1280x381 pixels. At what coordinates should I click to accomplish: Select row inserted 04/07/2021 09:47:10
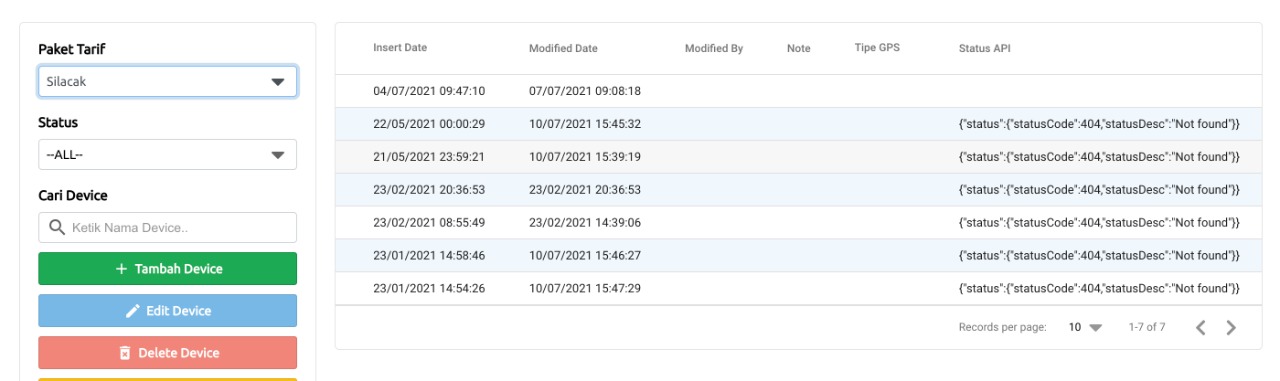tap(798, 91)
